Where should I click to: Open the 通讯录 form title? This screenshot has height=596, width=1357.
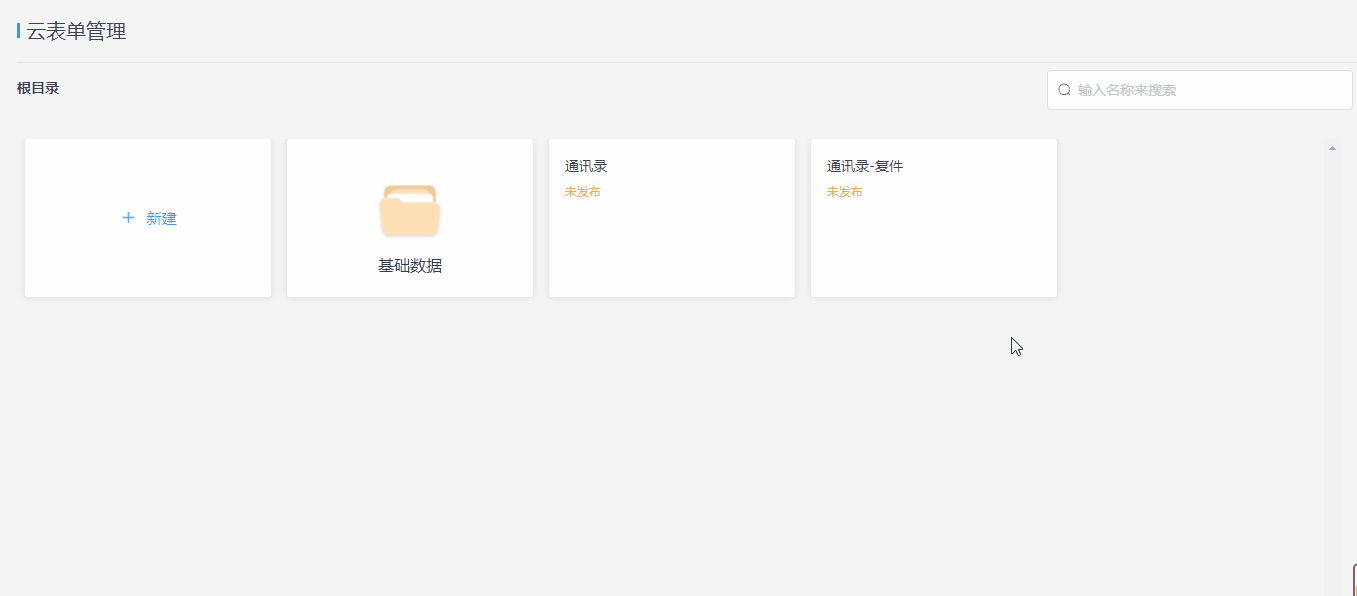click(x=586, y=166)
